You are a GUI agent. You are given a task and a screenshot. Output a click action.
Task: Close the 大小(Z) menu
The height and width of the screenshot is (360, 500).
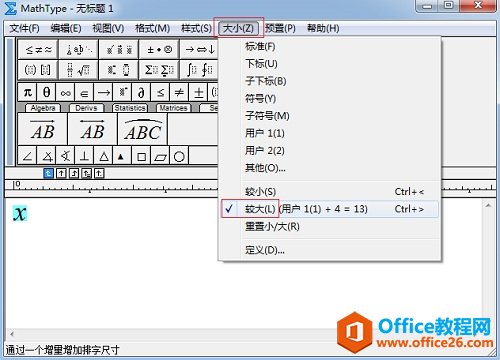(238, 28)
